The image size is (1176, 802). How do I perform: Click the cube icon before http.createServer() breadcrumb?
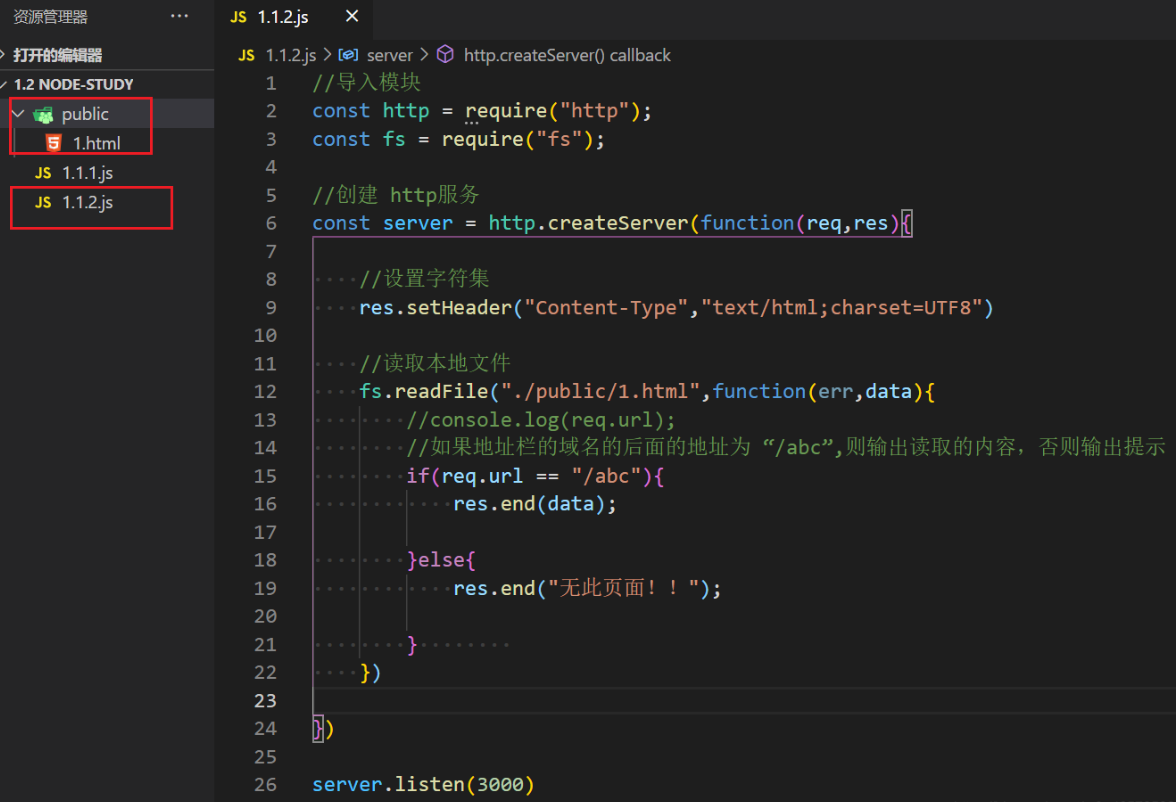pos(446,55)
